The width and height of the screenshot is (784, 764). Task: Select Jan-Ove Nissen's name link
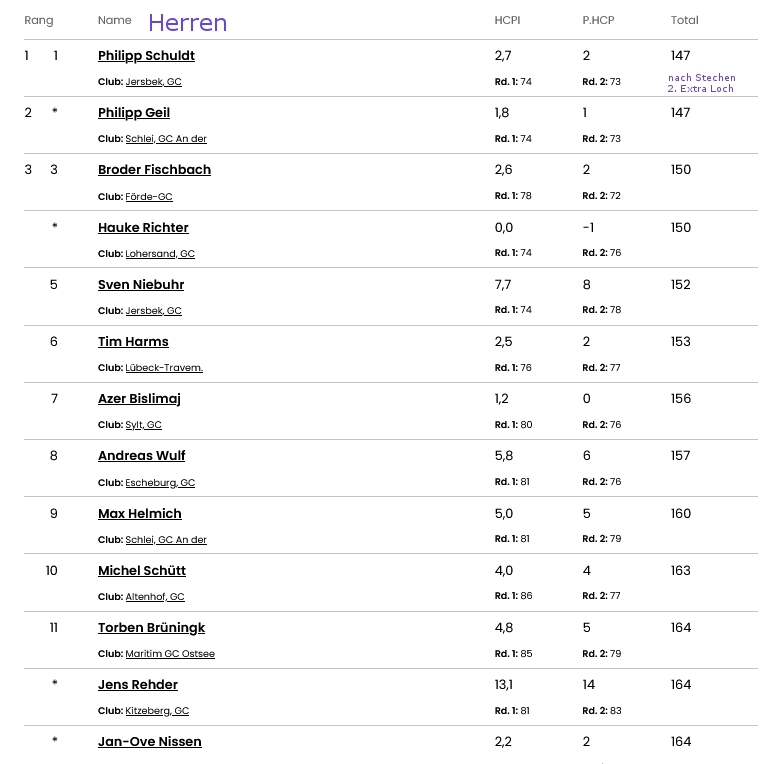[x=150, y=742]
